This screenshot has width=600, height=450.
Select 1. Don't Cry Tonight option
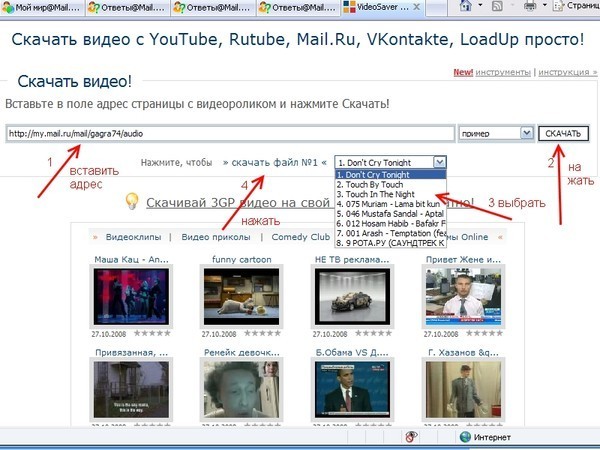pyautogui.click(x=391, y=174)
